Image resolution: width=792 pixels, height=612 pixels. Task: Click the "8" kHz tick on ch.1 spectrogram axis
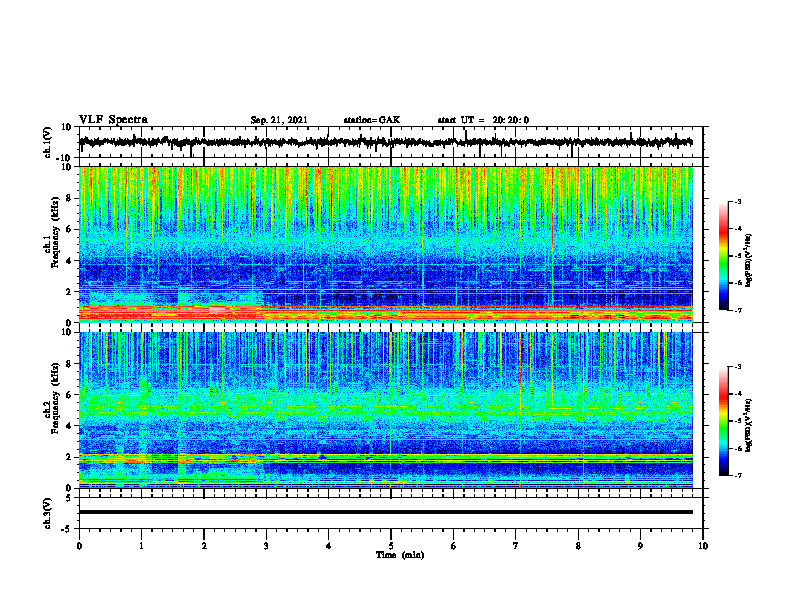tap(69, 198)
